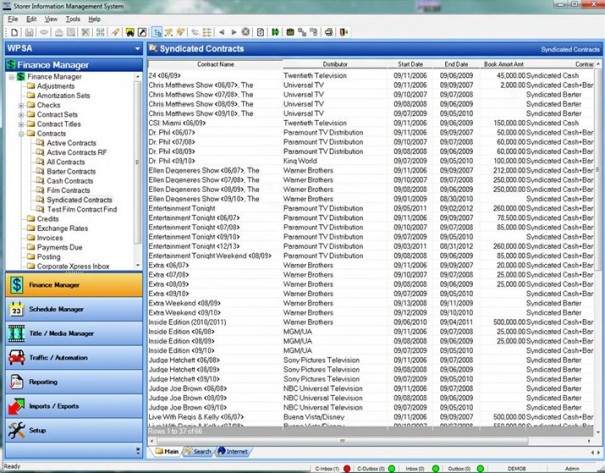Collapse the Contracts tree node
Screen dimensions: 605x473
21,134
